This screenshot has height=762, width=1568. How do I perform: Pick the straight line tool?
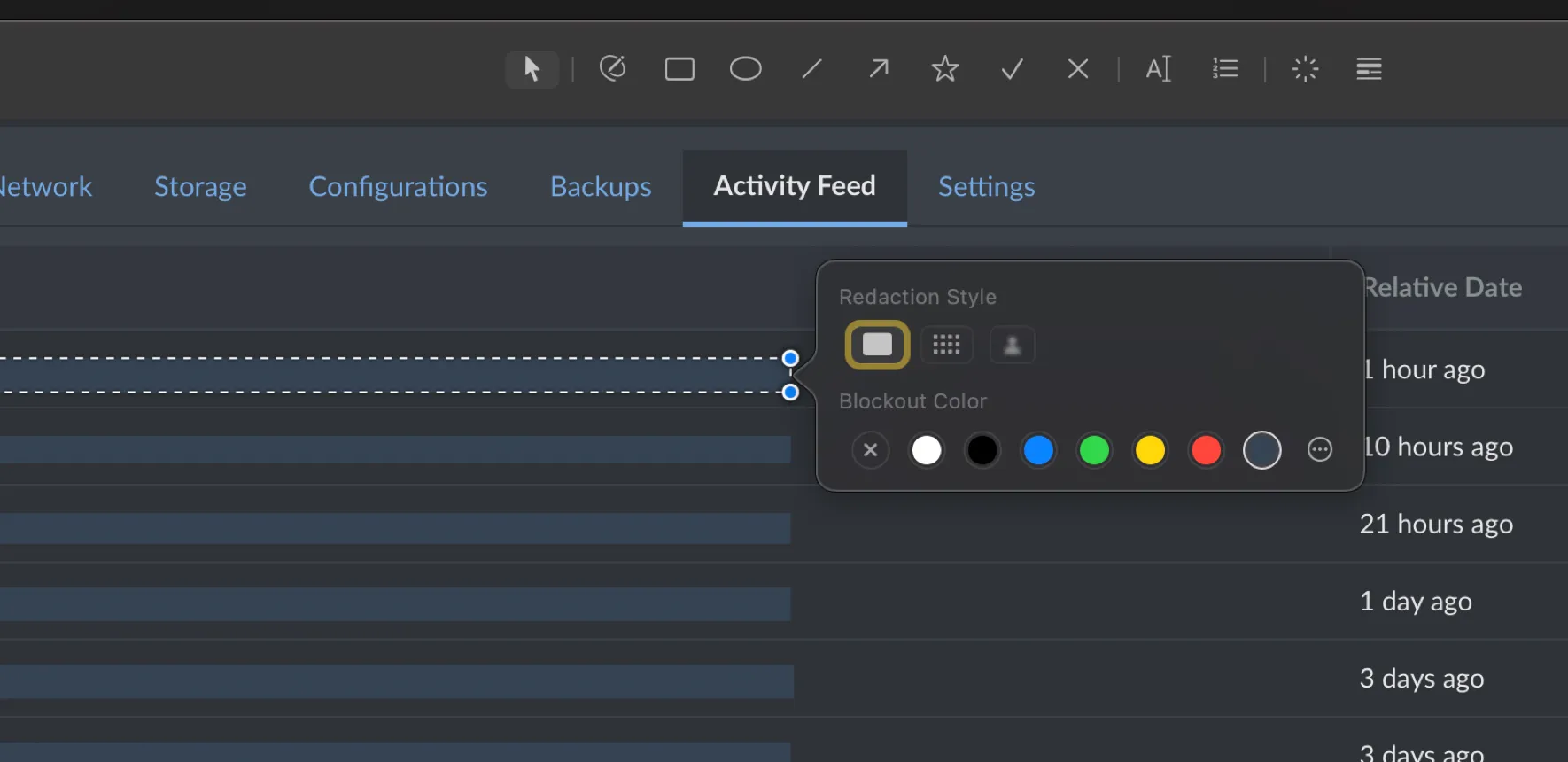pyautogui.click(x=812, y=69)
